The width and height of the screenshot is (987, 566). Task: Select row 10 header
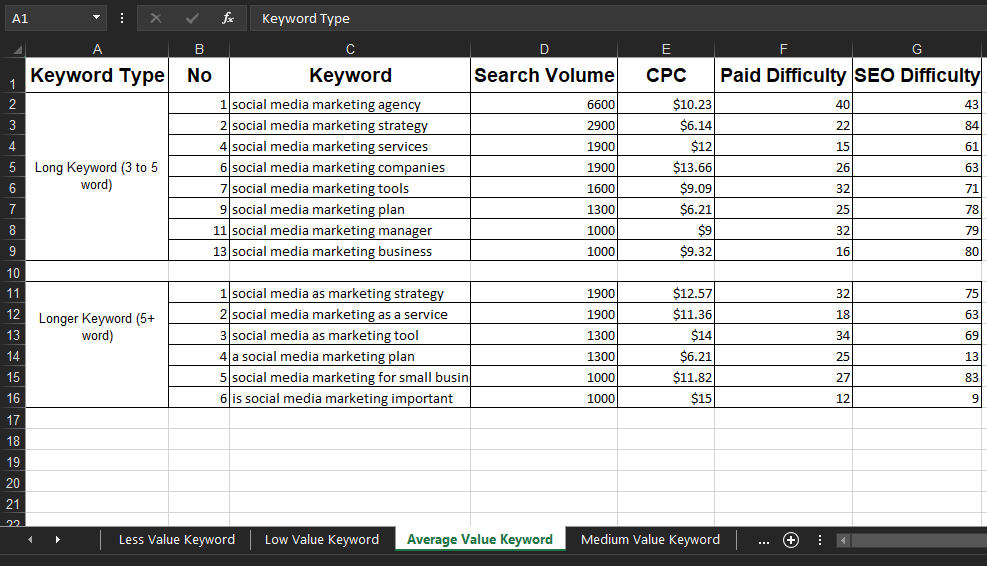coord(12,273)
